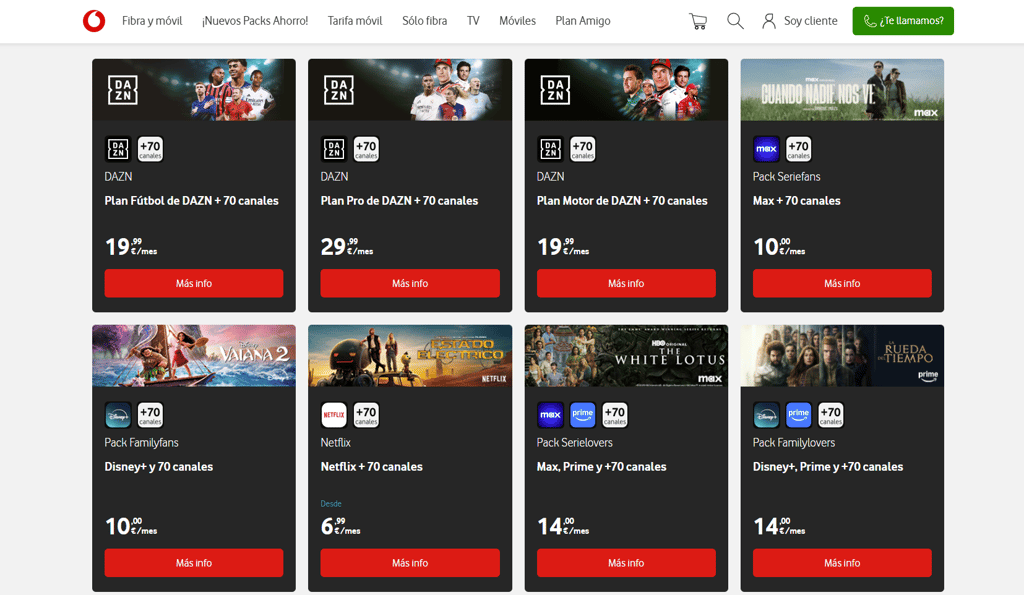Click title Netflix + 70 canales
Viewport: 1024px width, 595px height.
coord(372,466)
